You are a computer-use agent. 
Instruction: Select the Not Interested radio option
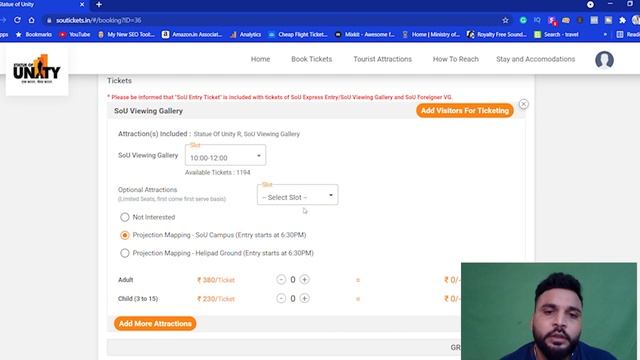pos(124,217)
